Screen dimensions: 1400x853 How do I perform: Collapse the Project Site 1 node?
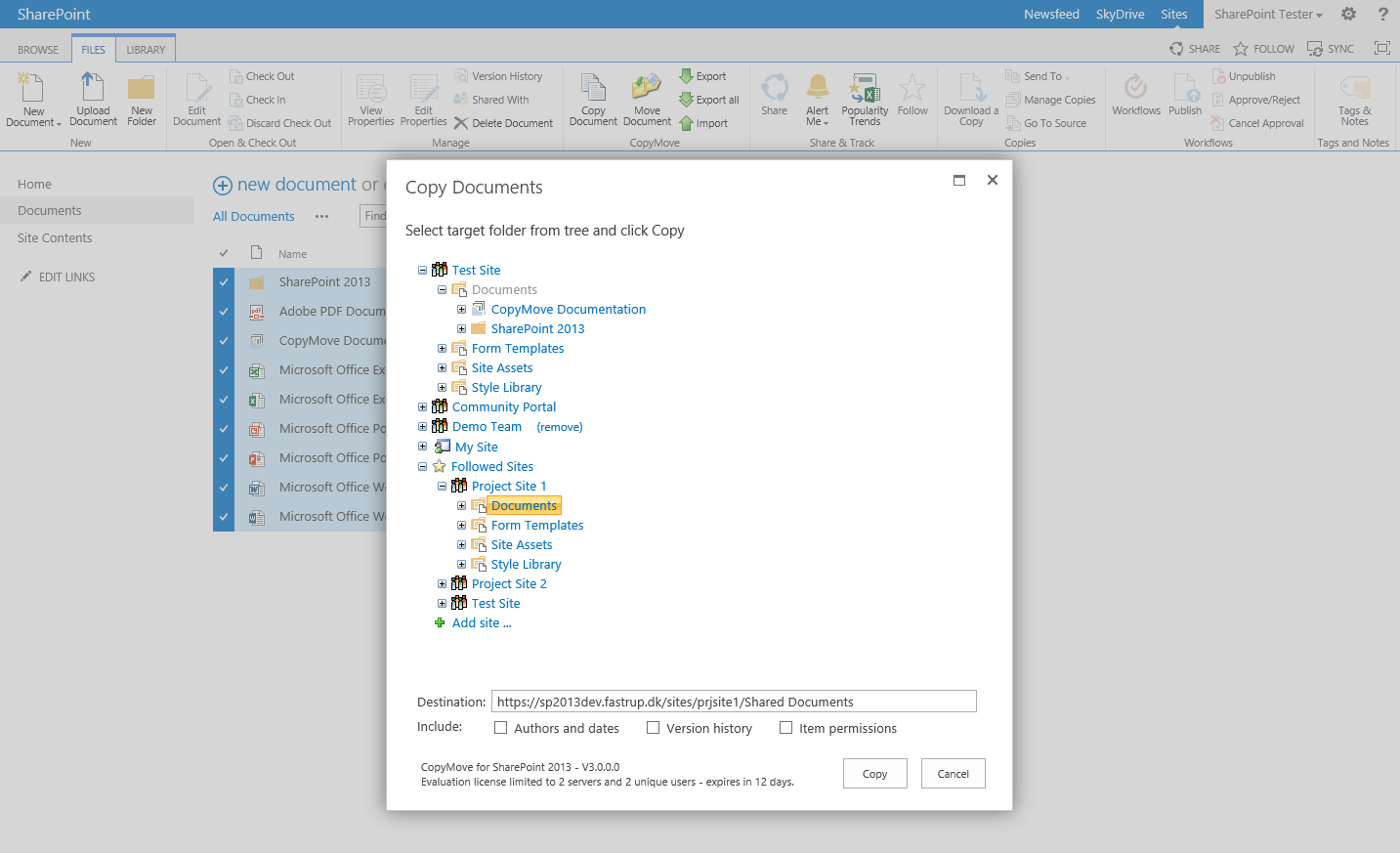click(x=442, y=487)
